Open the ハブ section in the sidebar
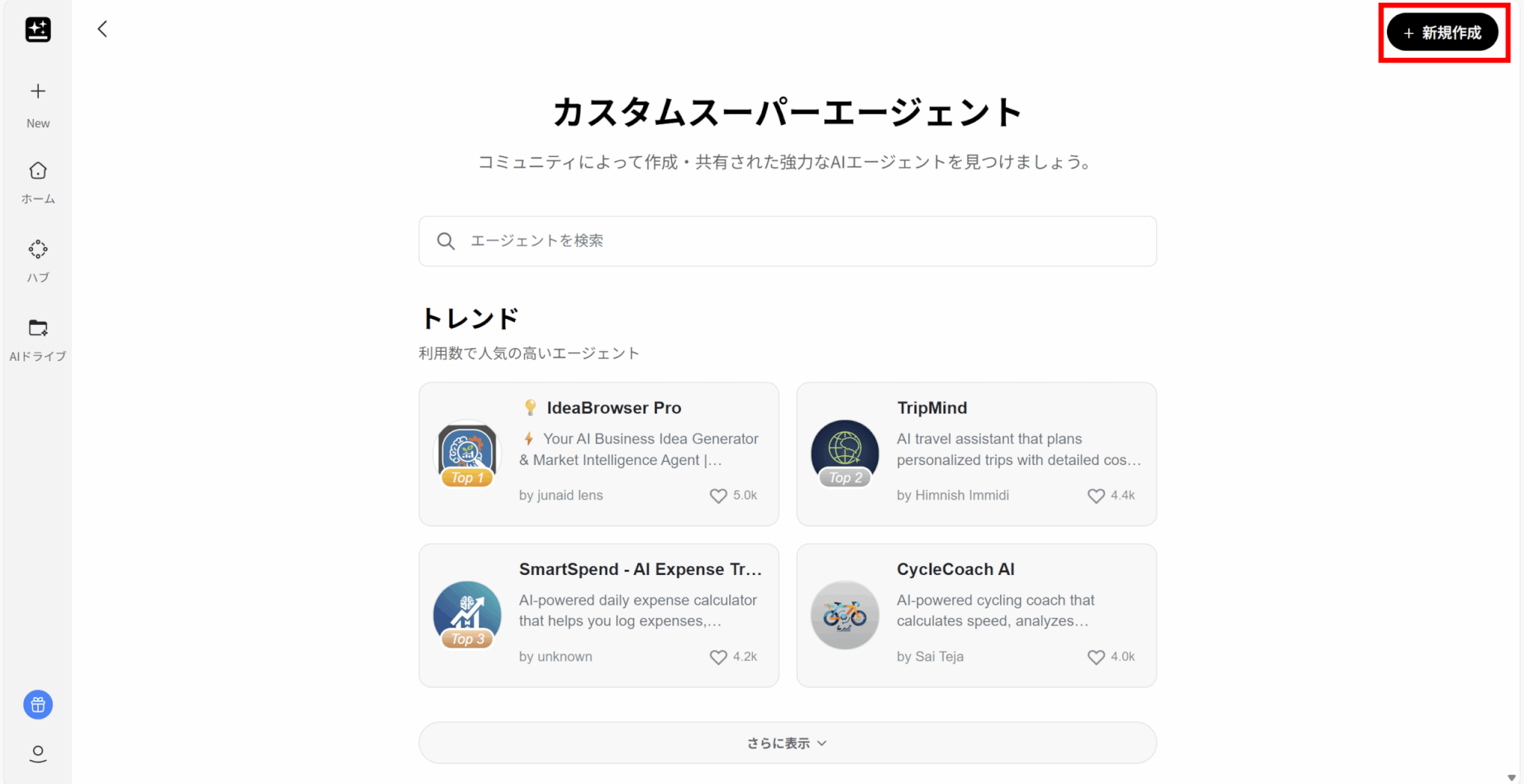This screenshot has height=784, width=1524. click(x=38, y=262)
